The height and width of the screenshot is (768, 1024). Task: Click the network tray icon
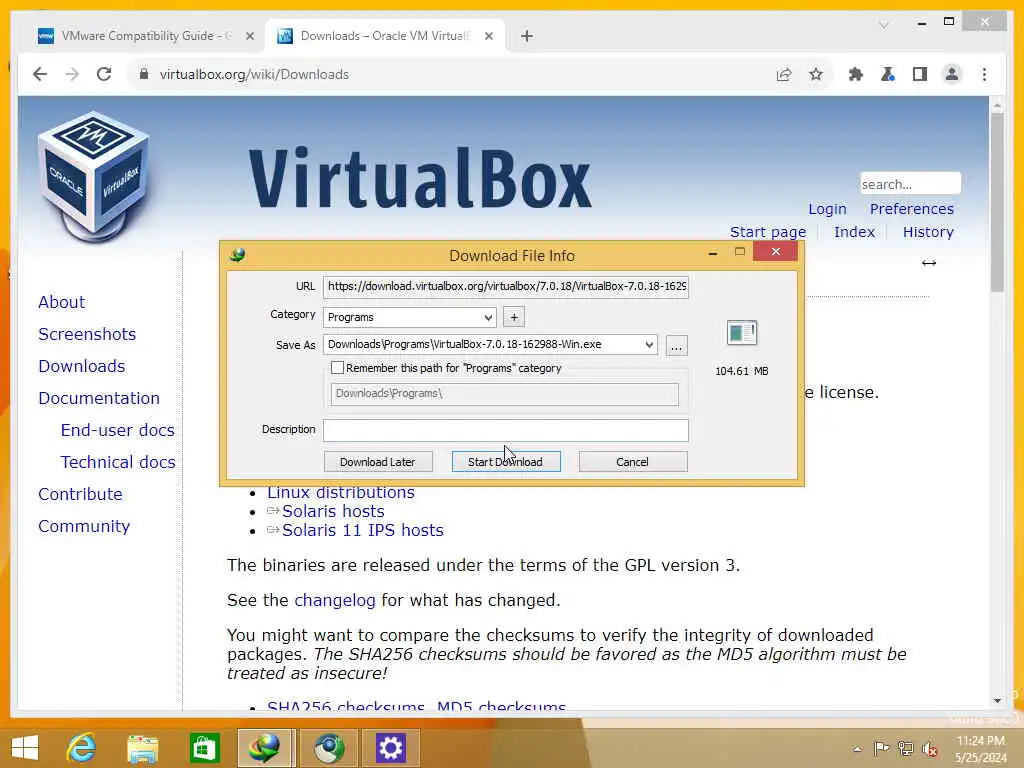point(905,748)
